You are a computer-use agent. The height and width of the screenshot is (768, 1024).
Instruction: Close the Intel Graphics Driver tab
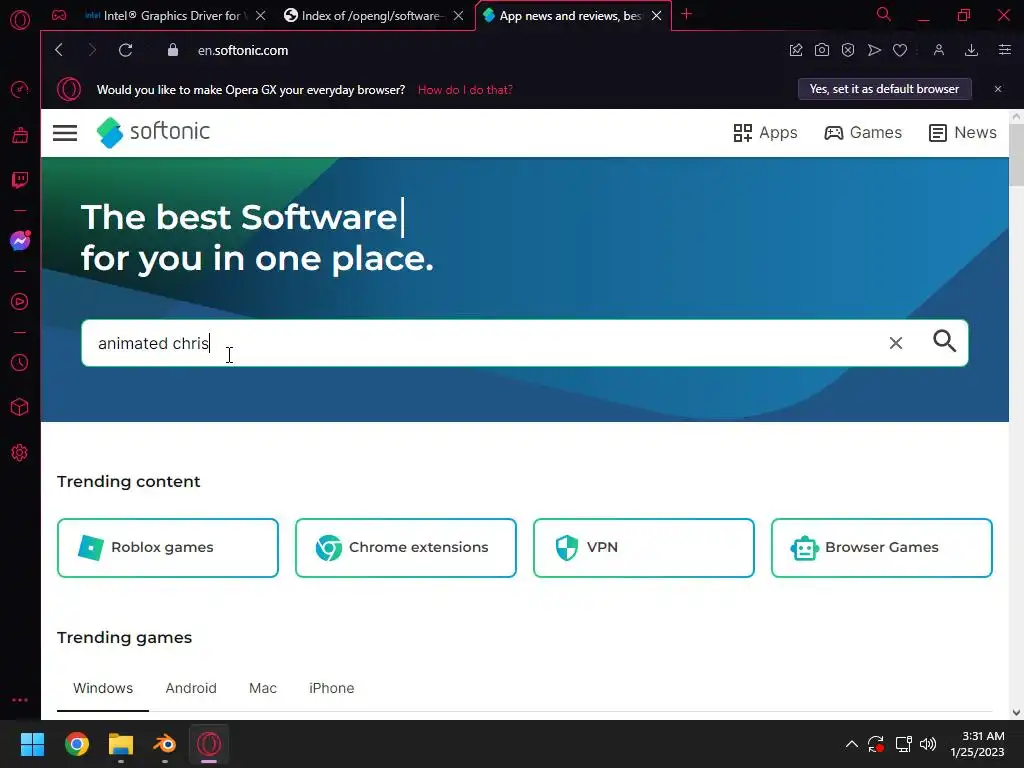click(261, 16)
